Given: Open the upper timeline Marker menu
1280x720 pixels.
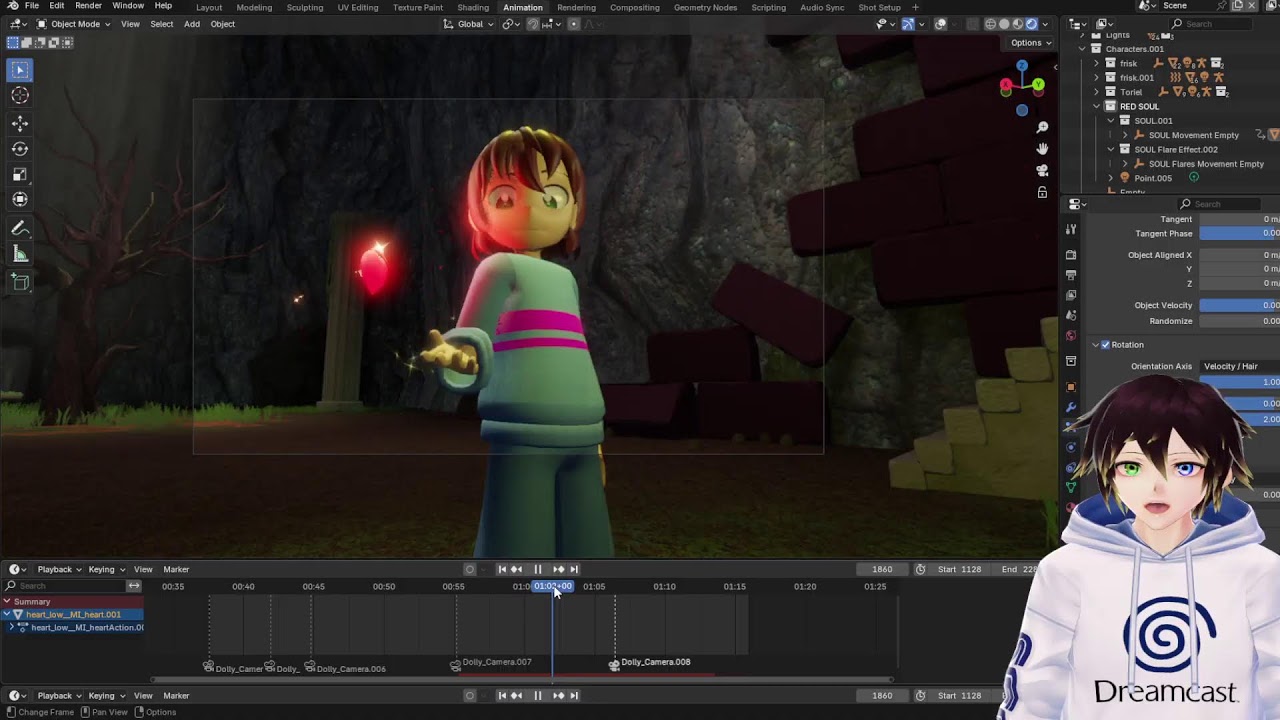Looking at the screenshot, I should click(176, 569).
